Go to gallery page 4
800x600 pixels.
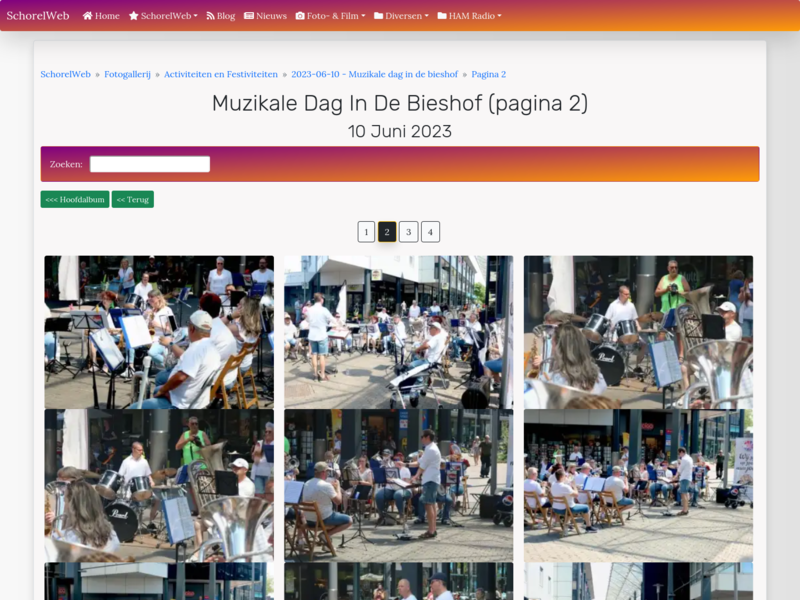[x=431, y=232]
